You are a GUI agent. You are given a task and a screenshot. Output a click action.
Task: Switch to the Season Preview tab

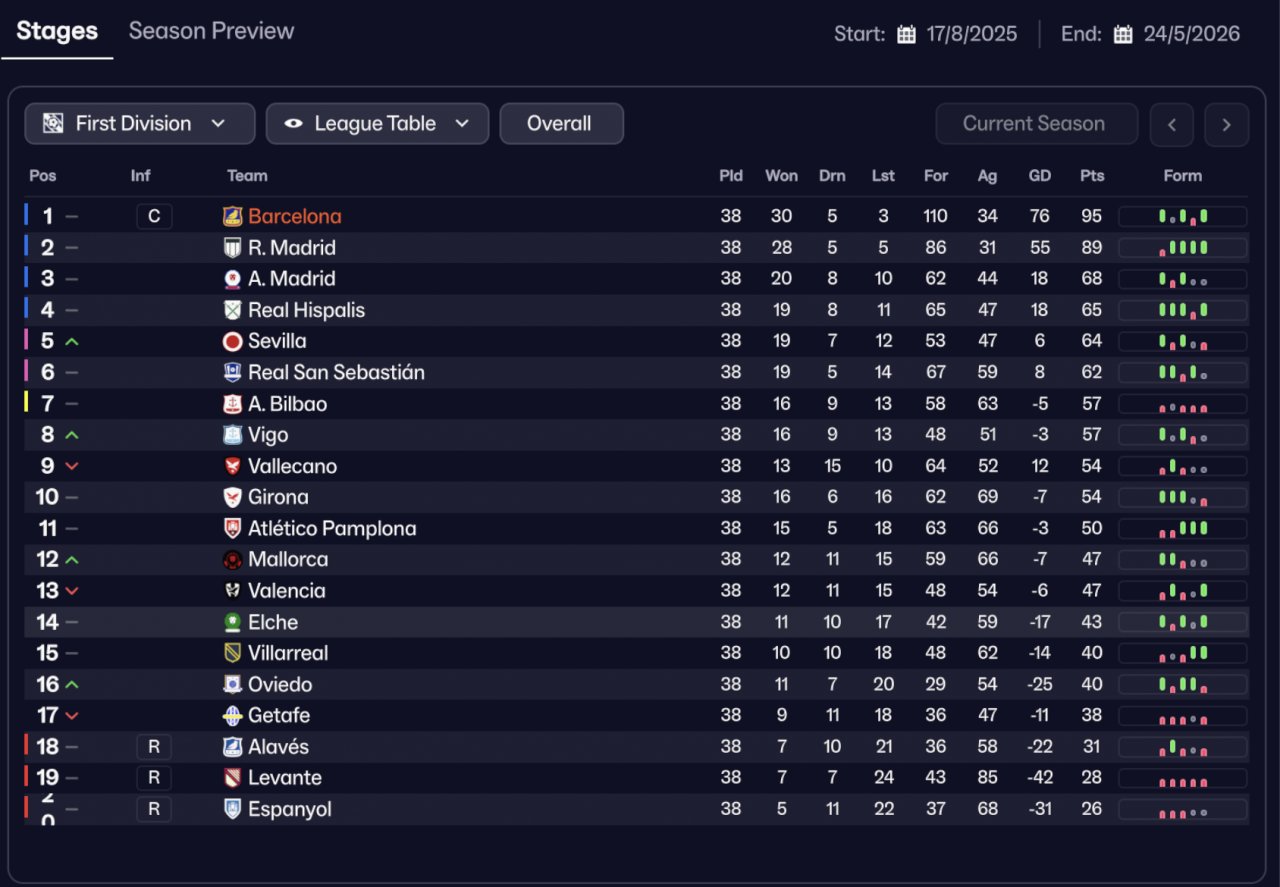(212, 31)
